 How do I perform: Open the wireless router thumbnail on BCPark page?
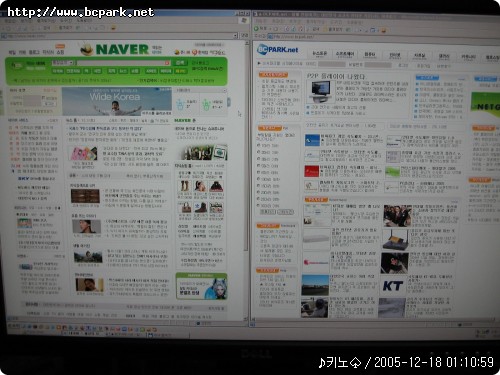click(395, 239)
